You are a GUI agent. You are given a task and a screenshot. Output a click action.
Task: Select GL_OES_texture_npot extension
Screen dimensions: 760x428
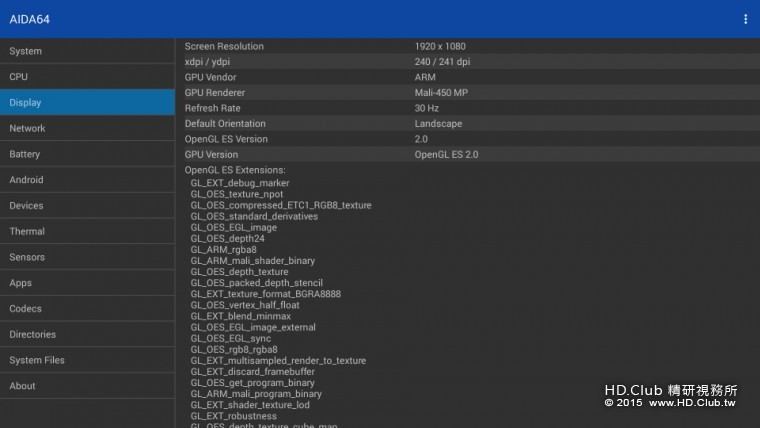[x=237, y=194]
